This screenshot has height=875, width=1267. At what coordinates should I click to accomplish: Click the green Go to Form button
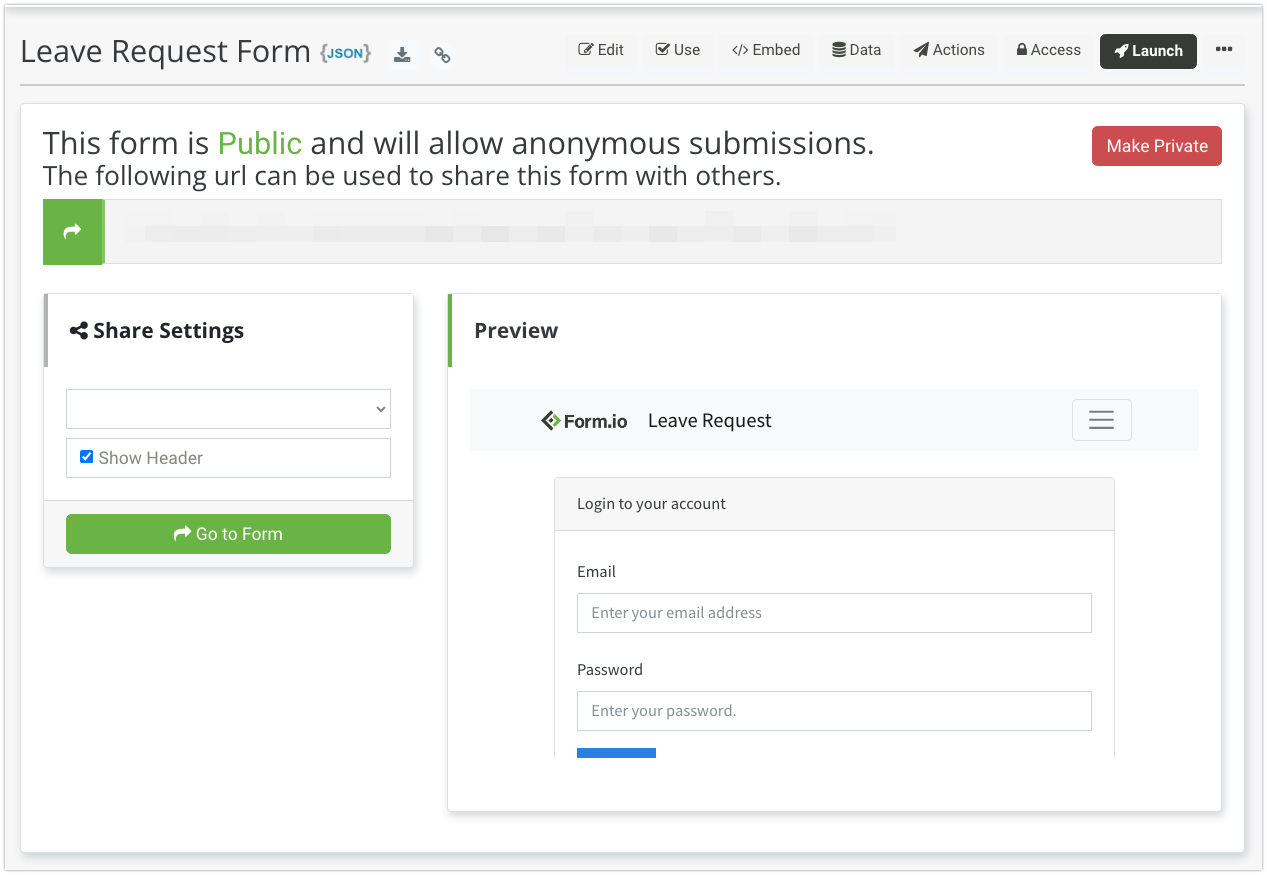coord(228,534)
